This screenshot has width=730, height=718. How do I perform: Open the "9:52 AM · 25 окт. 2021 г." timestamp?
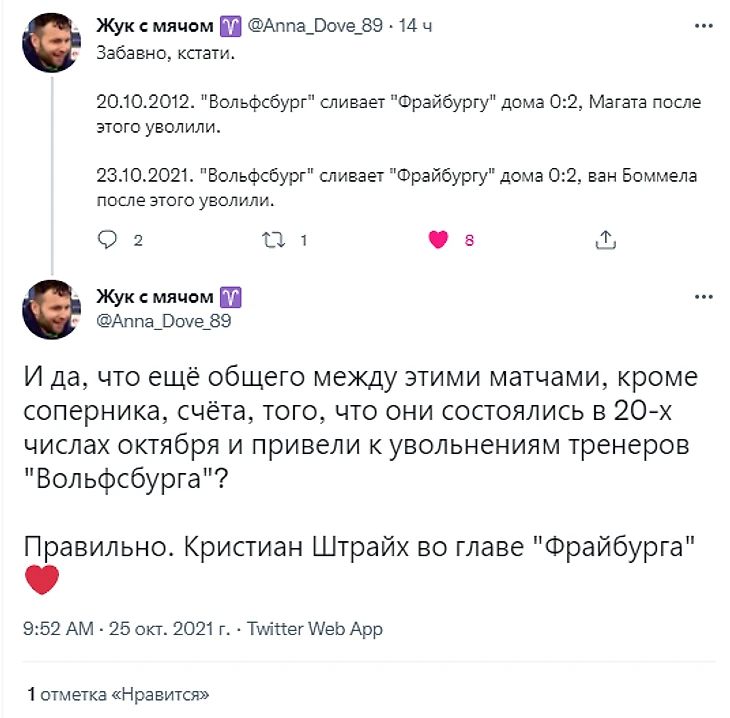tap(125, 629)
